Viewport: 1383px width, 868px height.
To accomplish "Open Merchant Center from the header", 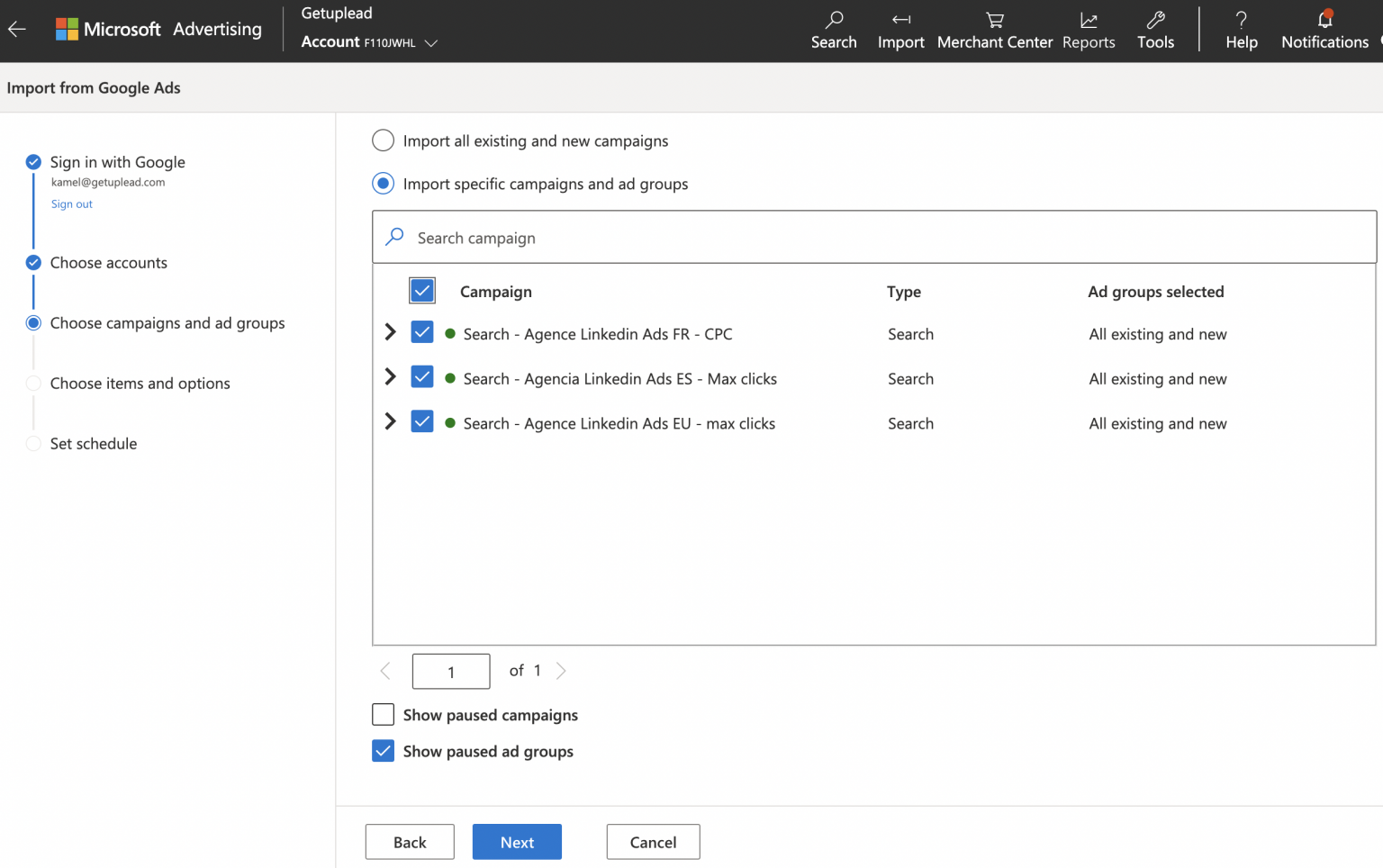I will 995,31.
